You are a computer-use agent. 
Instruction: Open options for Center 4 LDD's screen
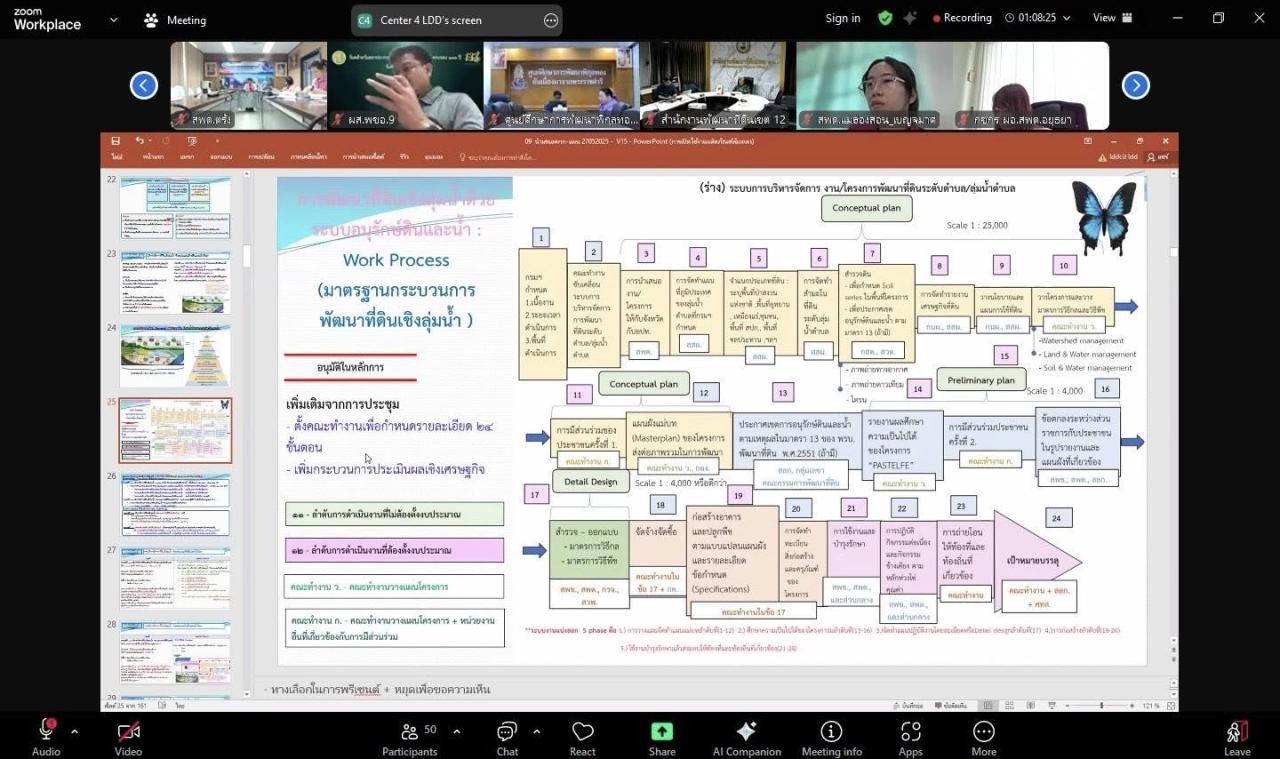pyautogui.click(x=551, y=20)
